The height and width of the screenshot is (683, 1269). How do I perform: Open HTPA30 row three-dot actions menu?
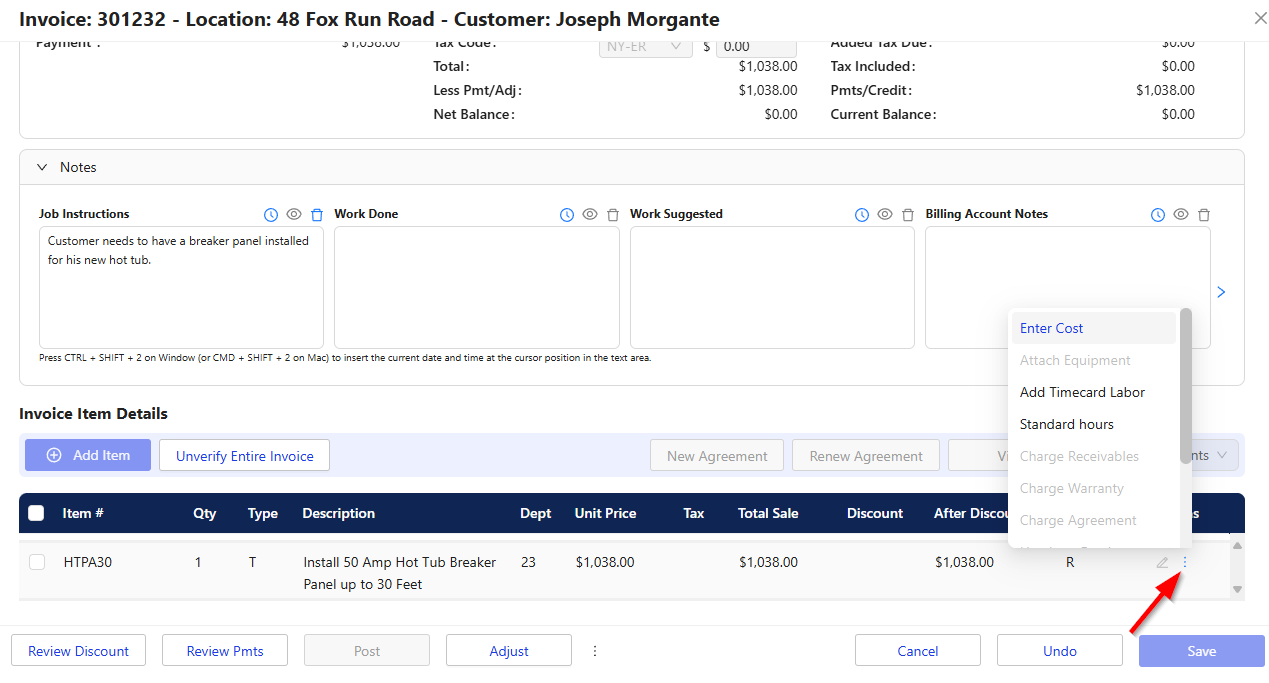(1185, 562)
